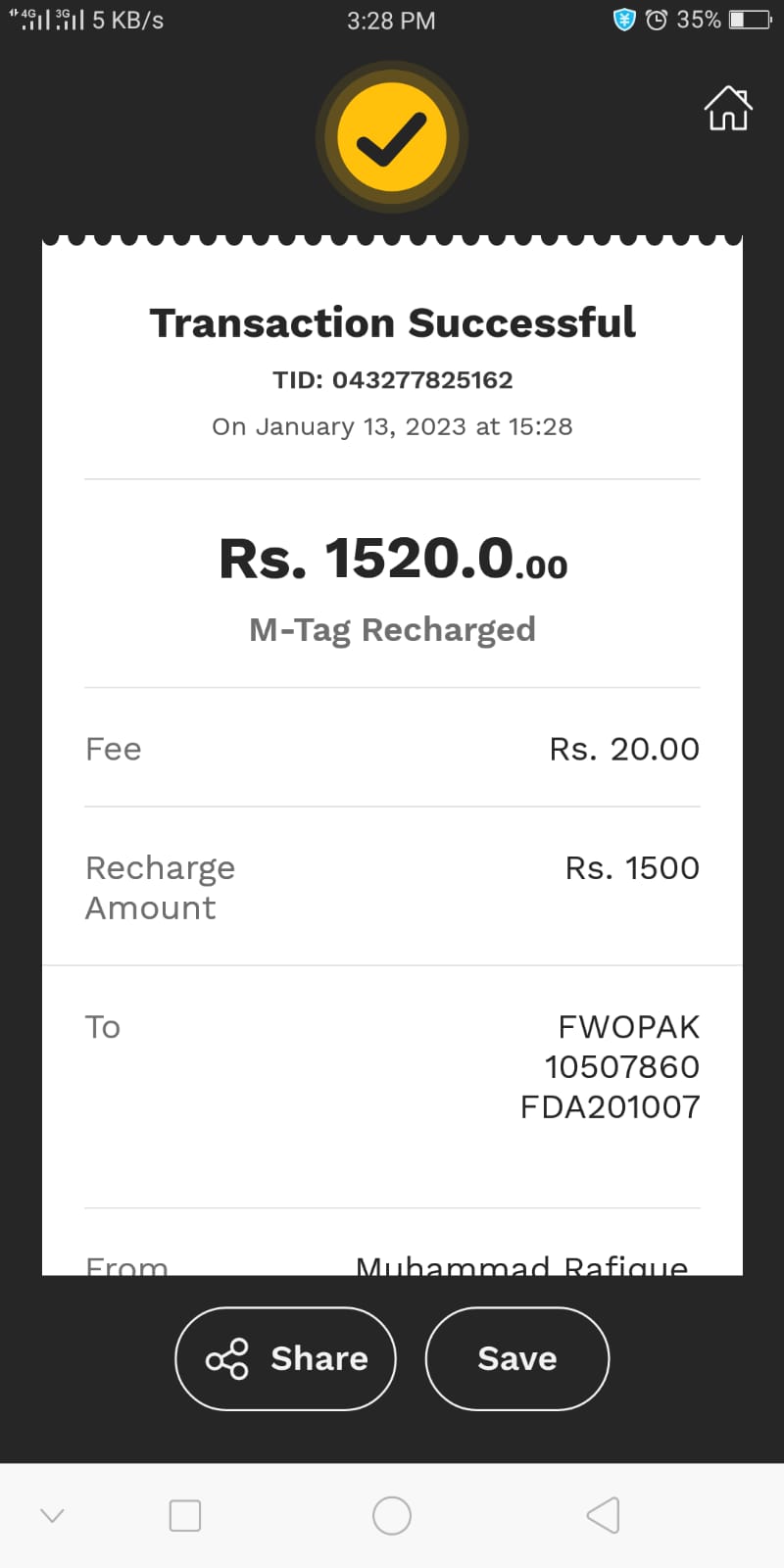Tap the Rs. 1520.0 total amount

coord(392,560)
